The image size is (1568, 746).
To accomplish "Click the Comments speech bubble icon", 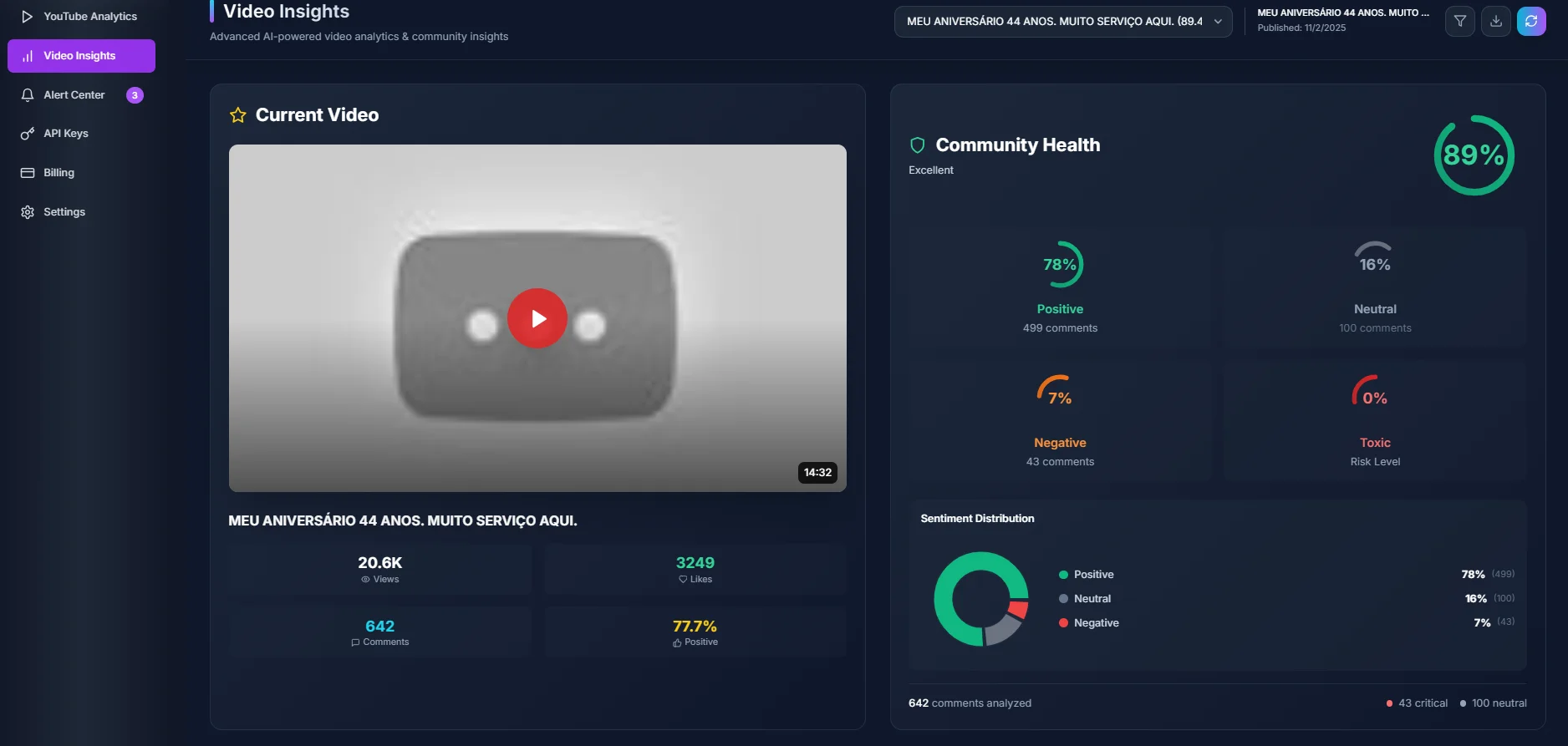I will pyautogui.click(x=355, y=642).
